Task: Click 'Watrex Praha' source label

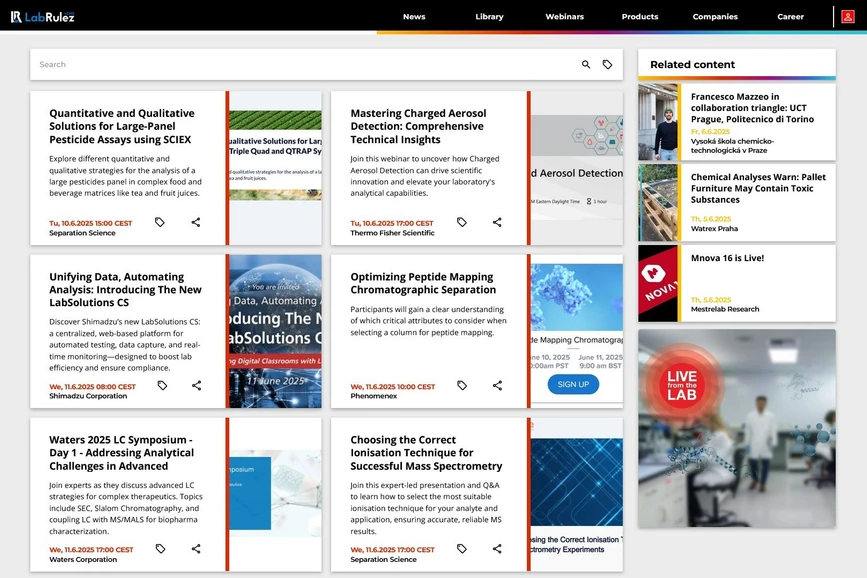Action: pyautogui.click(x=714, y=228)
